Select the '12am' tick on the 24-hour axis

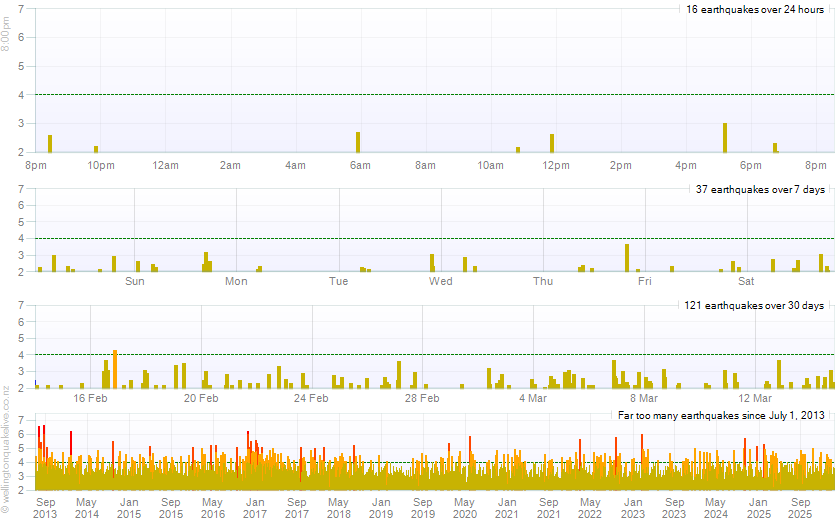(165, 165)
